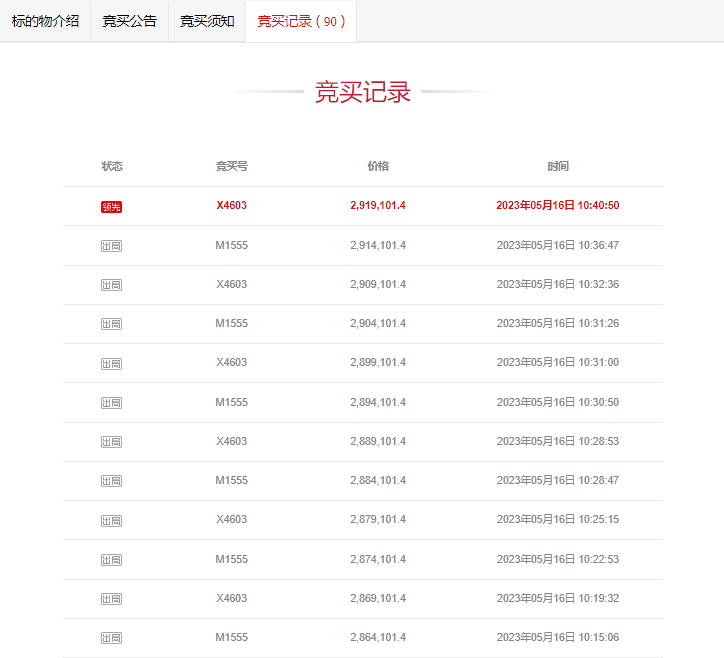The image size is (724, 658).
Task: Click the 状态 column header
Action: [x=112, y=166]
